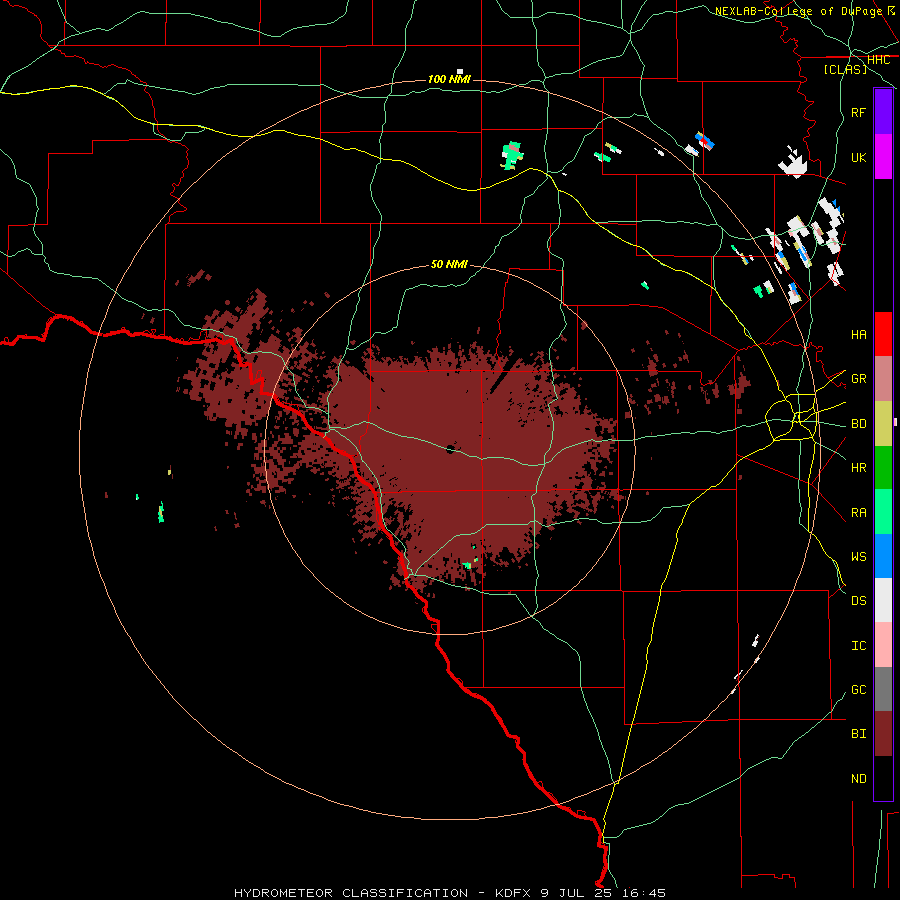
Task: Click the UK magenta legend swatch
Action: pyautogui.click(x=883, y=157)
